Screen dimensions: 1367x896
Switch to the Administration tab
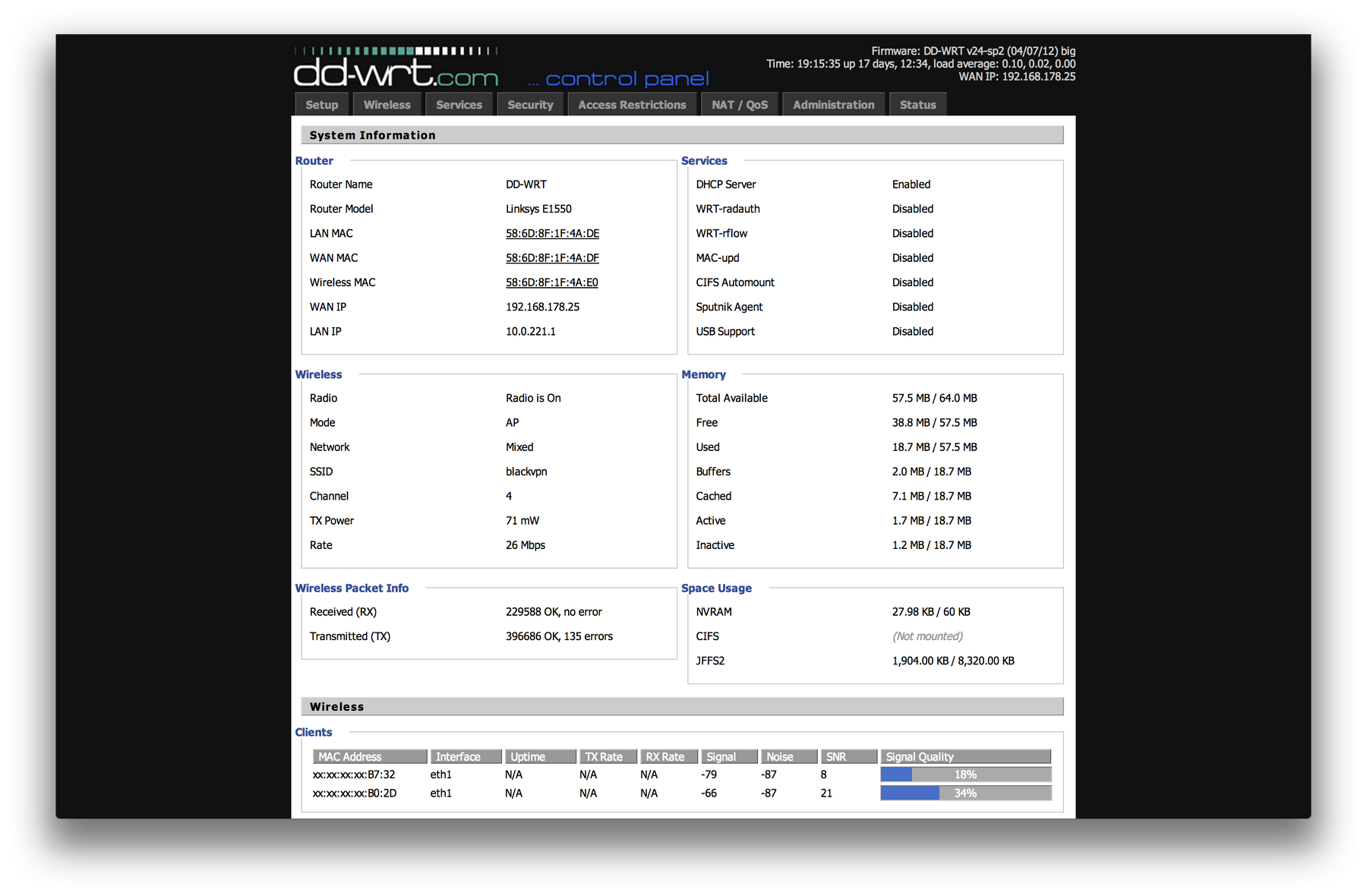(833, 105)
